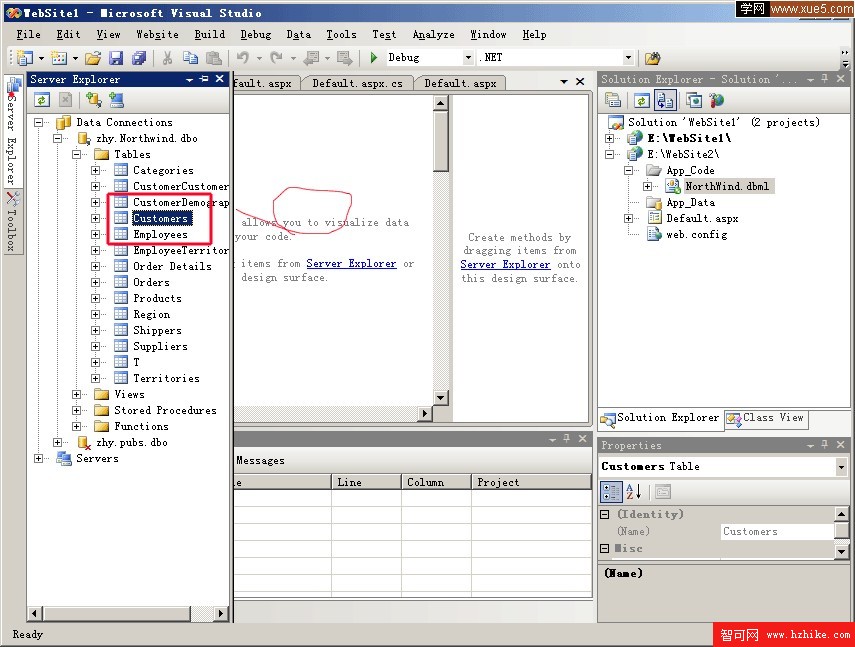This screenshot has height=647, width=855.
Task: Click the design surface vertical scrollbar thumb
Action: point(441,142)
